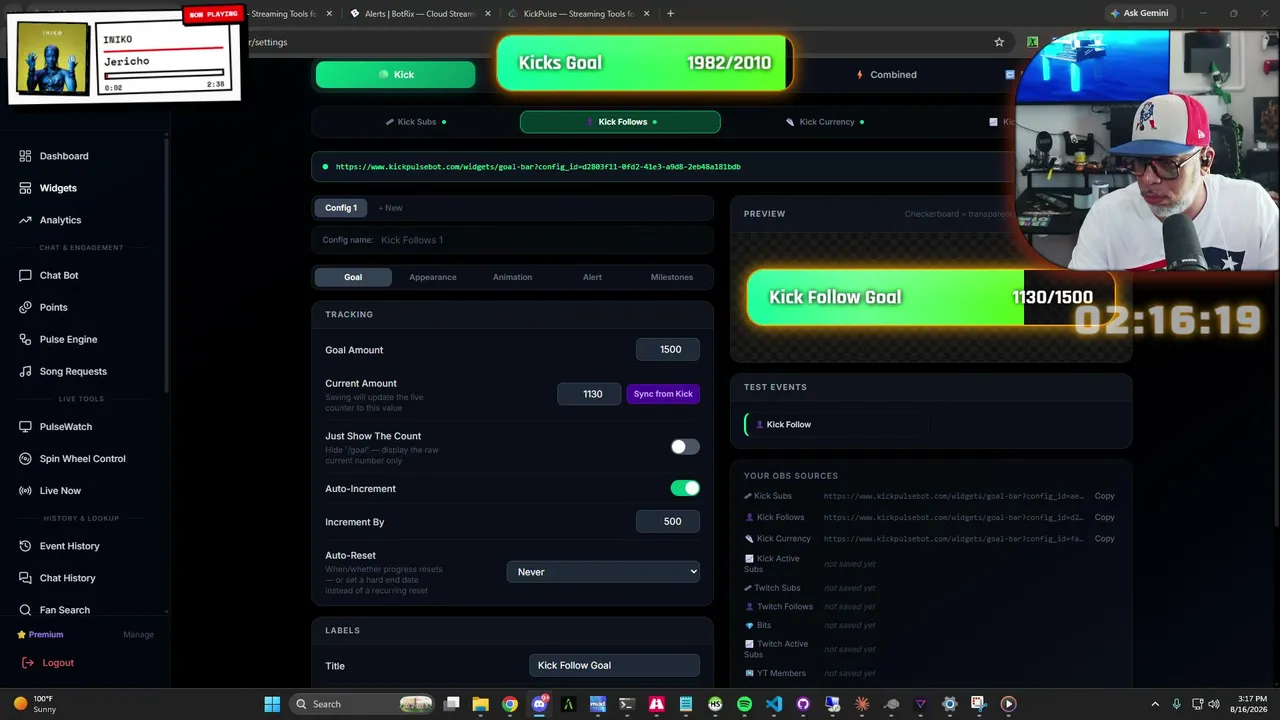The width and height of the screenshot is (1280, 720).
Task: Click the Widgets sidebar icon
Action: [25, 188]
